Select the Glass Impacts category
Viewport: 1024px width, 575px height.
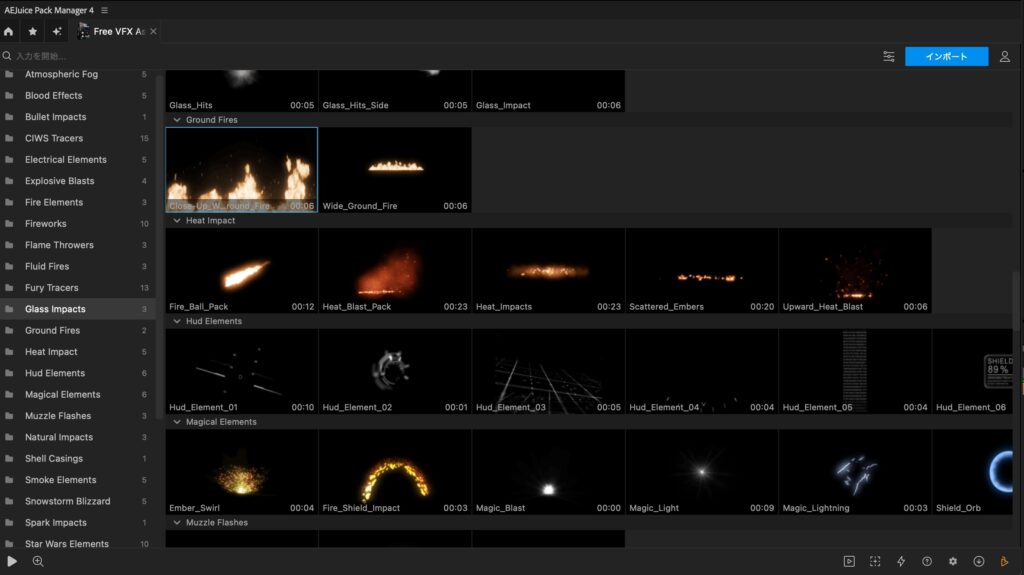77,309
